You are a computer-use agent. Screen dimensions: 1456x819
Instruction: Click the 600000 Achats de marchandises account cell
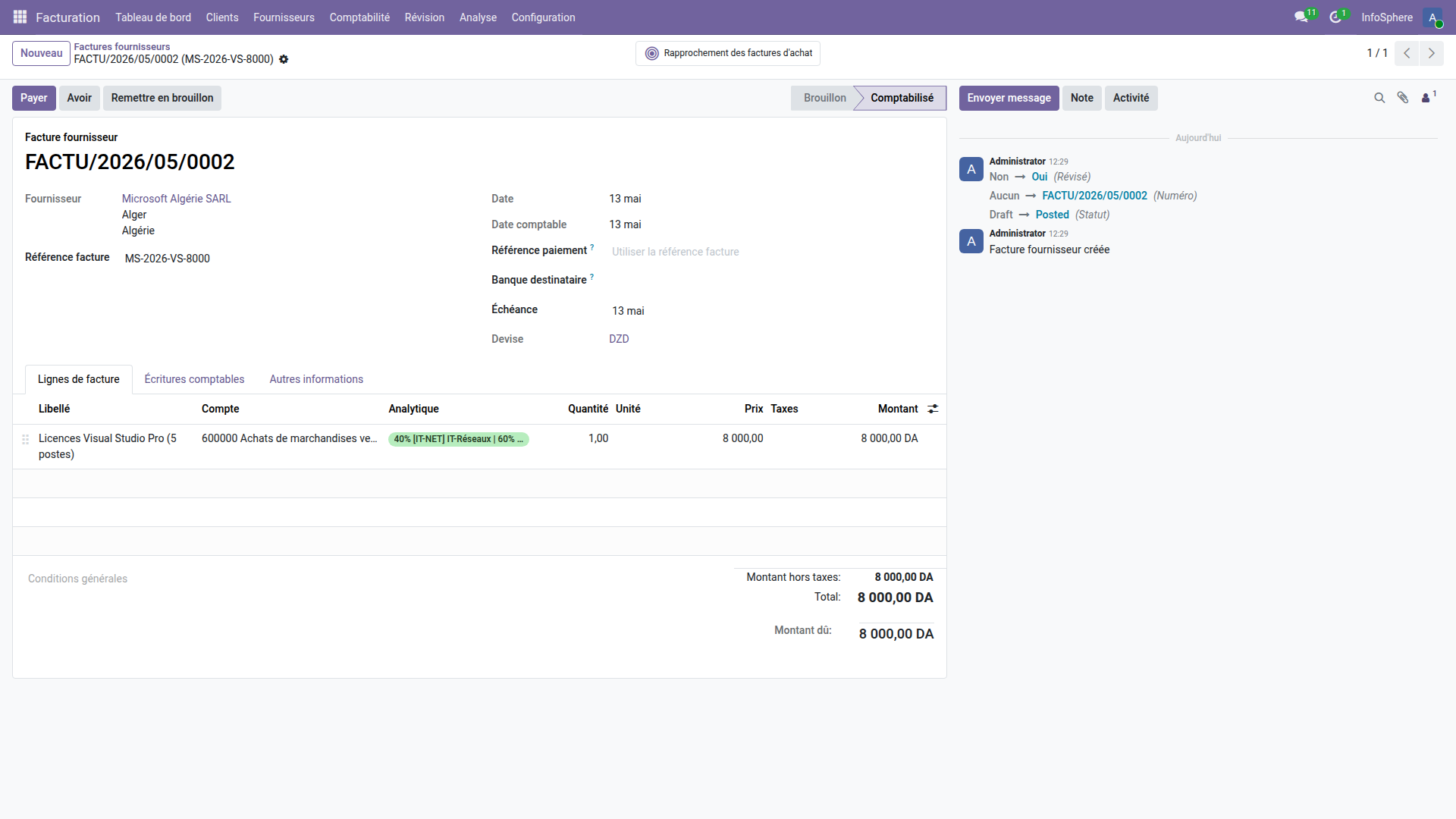pyautogui.click(x=289, y=438)
